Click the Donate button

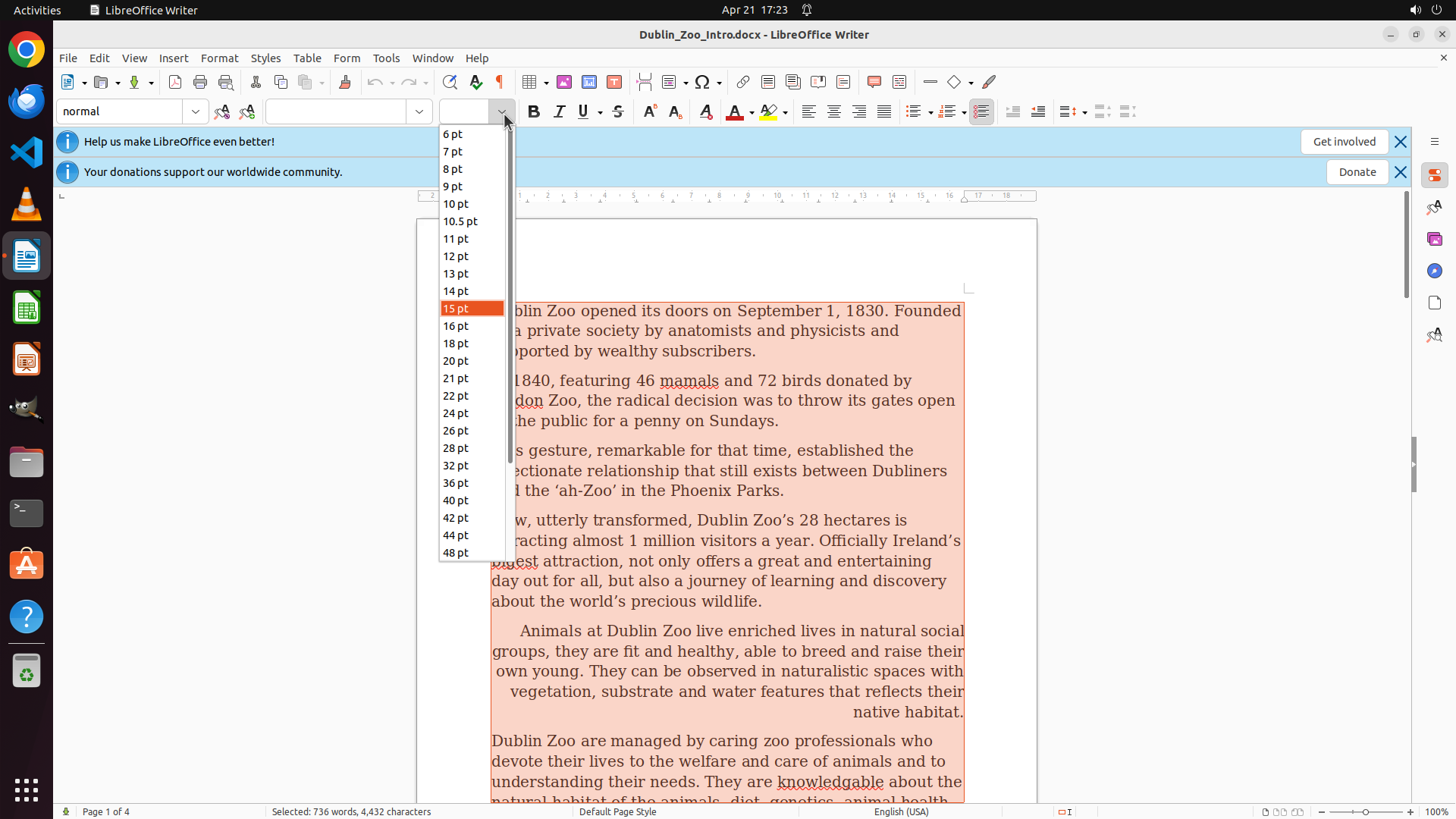coord(1357,172)
